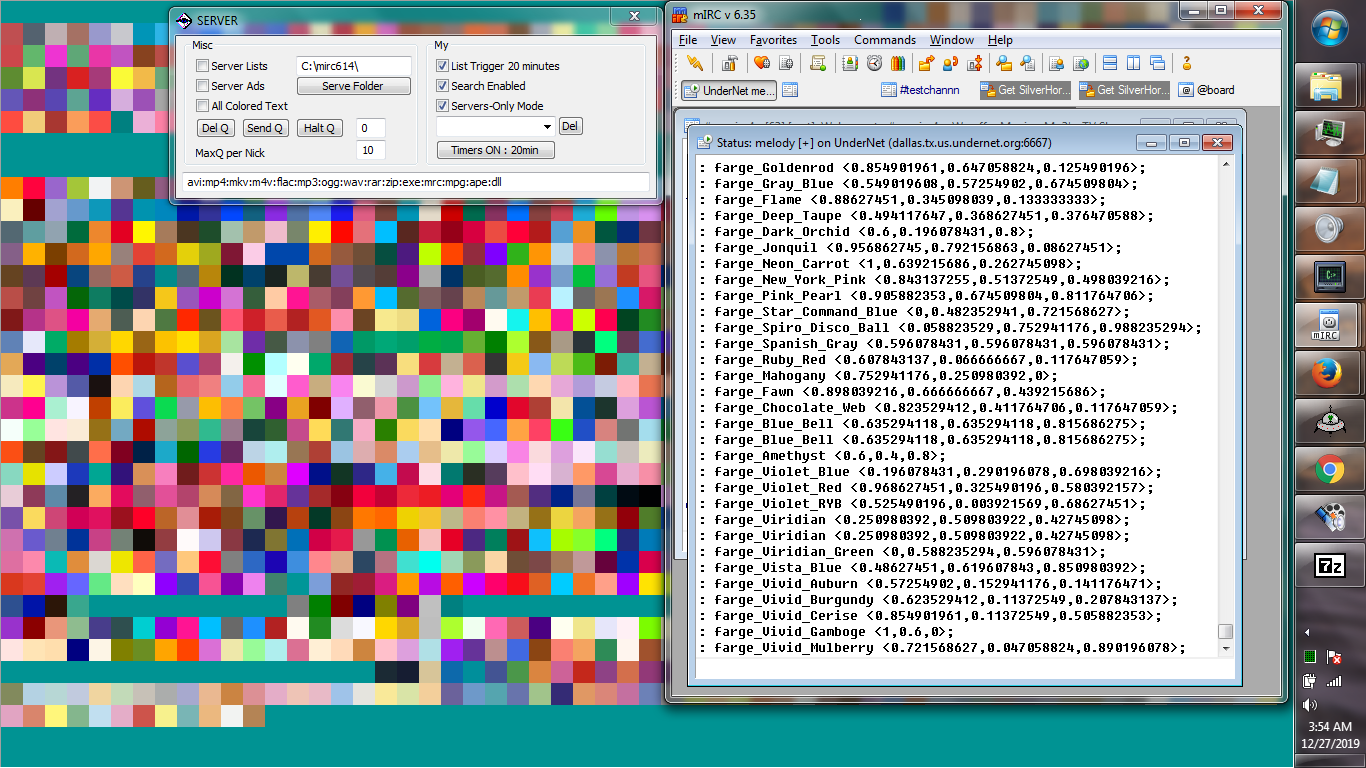
Task: Click the About mIRC help icon
Action: coord(1186,64)
